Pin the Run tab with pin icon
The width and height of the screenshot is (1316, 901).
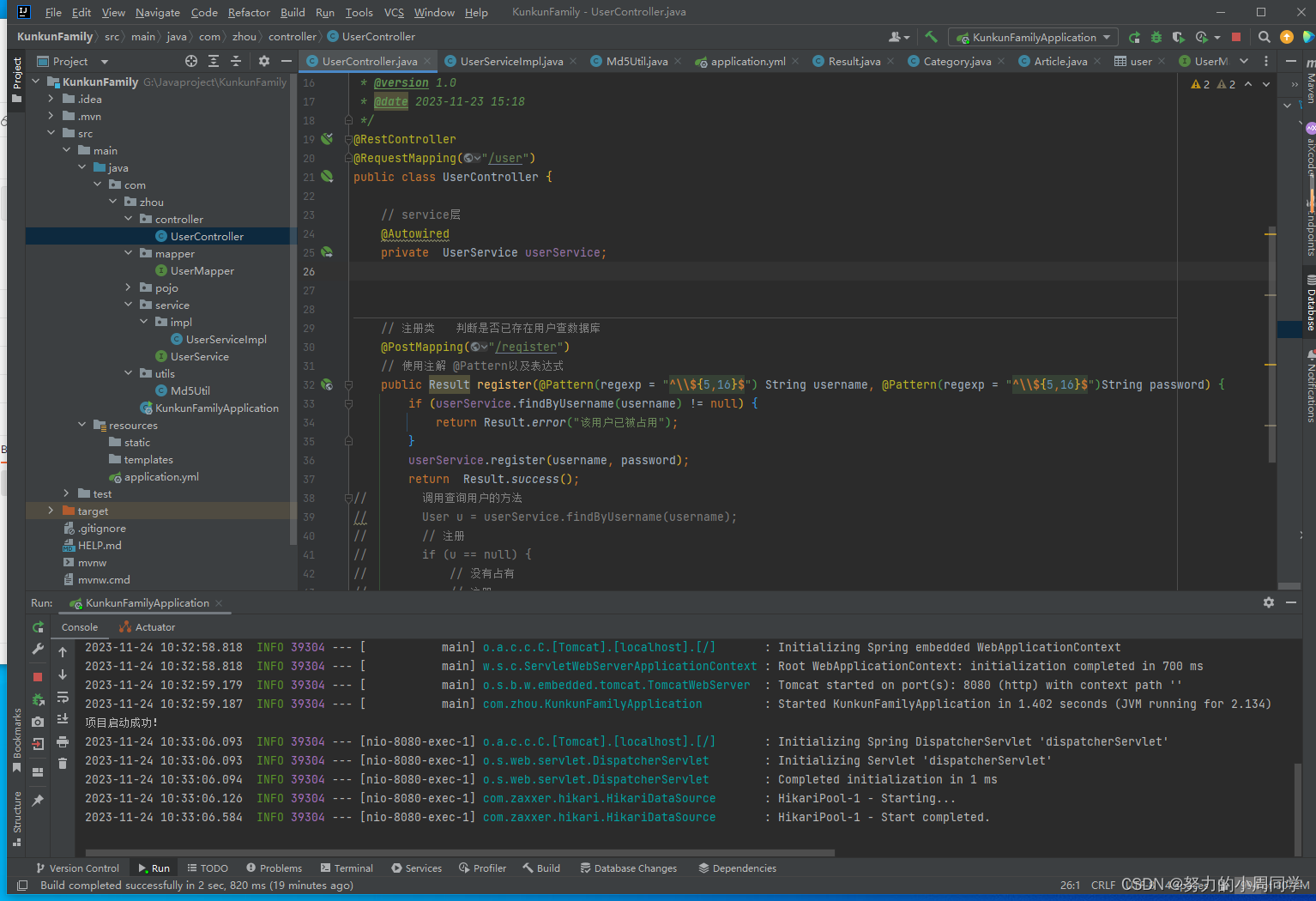(38, 801)
